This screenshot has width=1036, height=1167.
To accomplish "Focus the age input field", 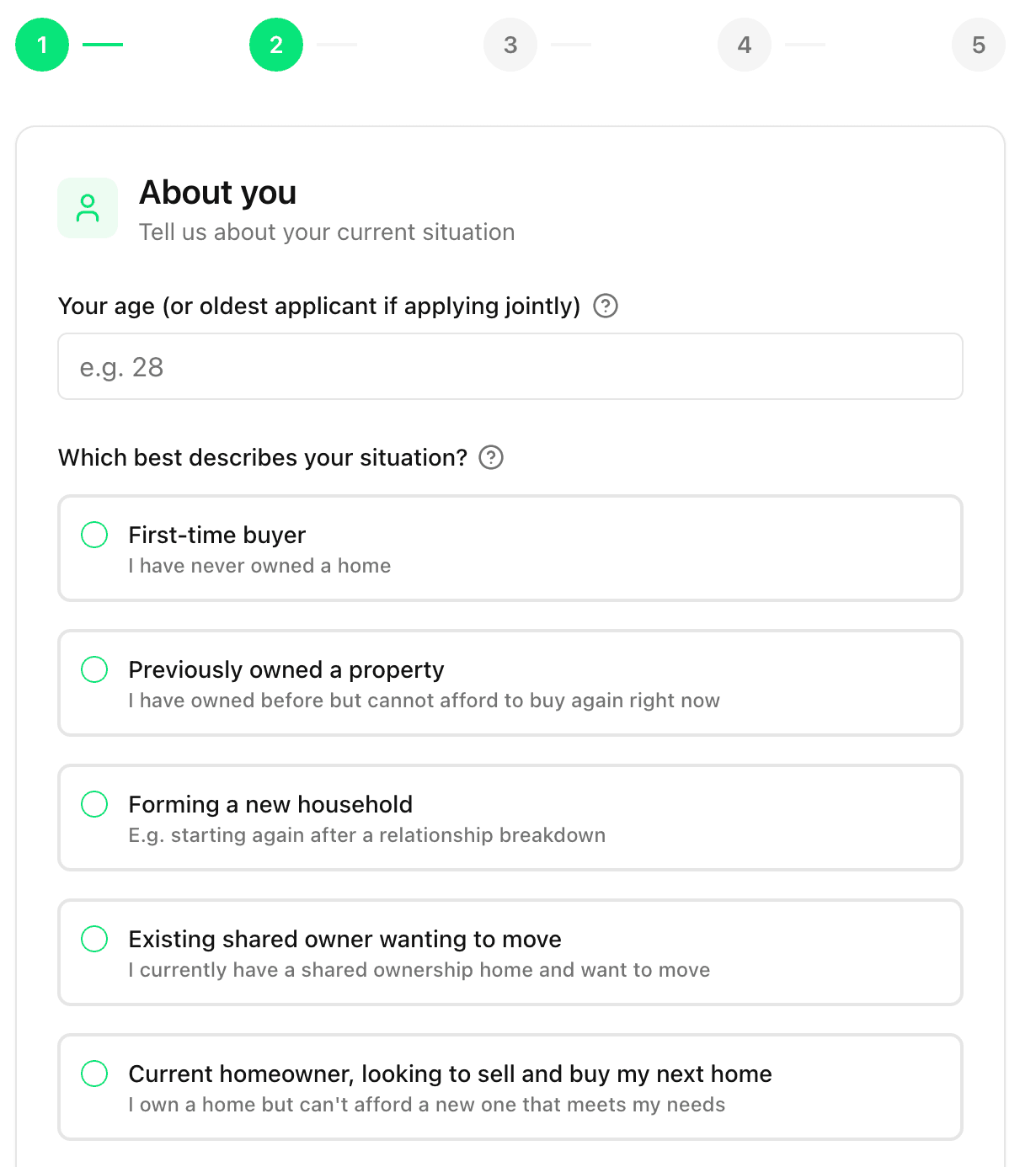I will 510,367.
